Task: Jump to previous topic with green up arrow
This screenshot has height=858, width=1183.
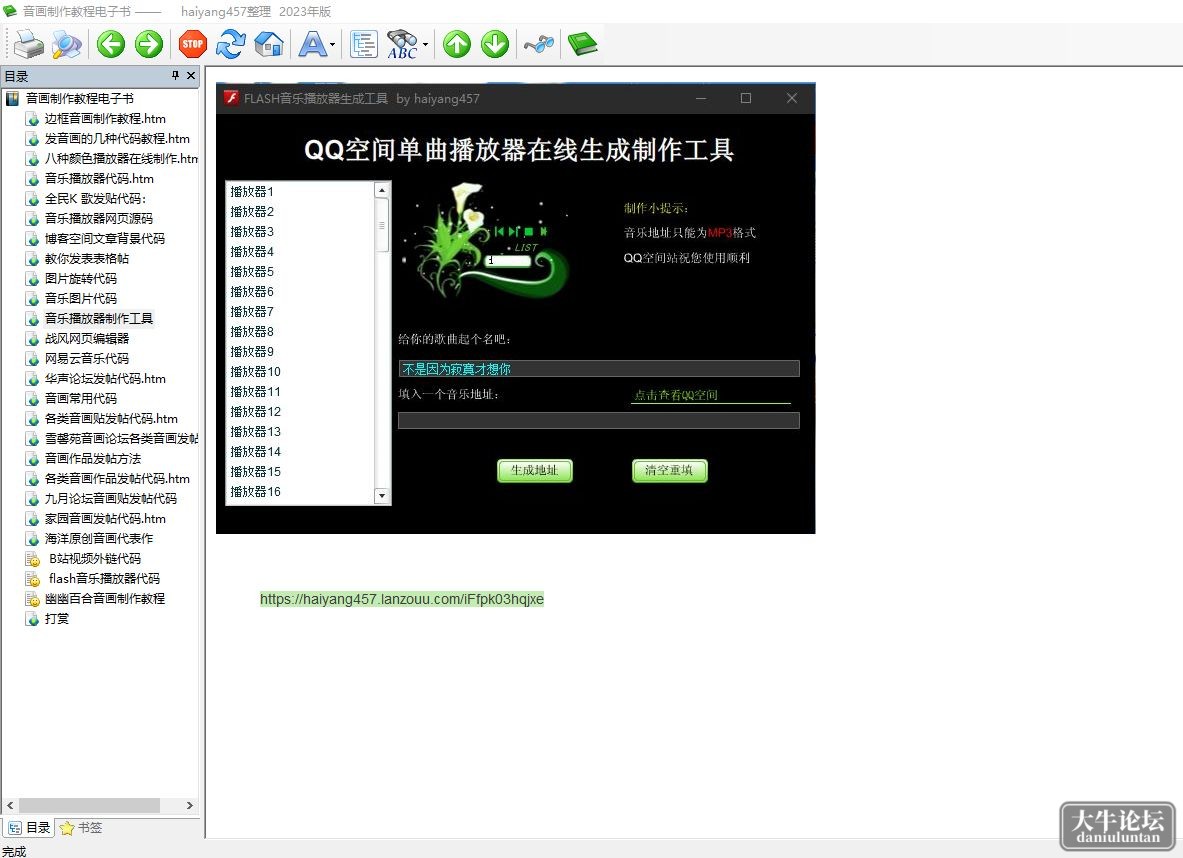Action: click(x=457, y=45)
